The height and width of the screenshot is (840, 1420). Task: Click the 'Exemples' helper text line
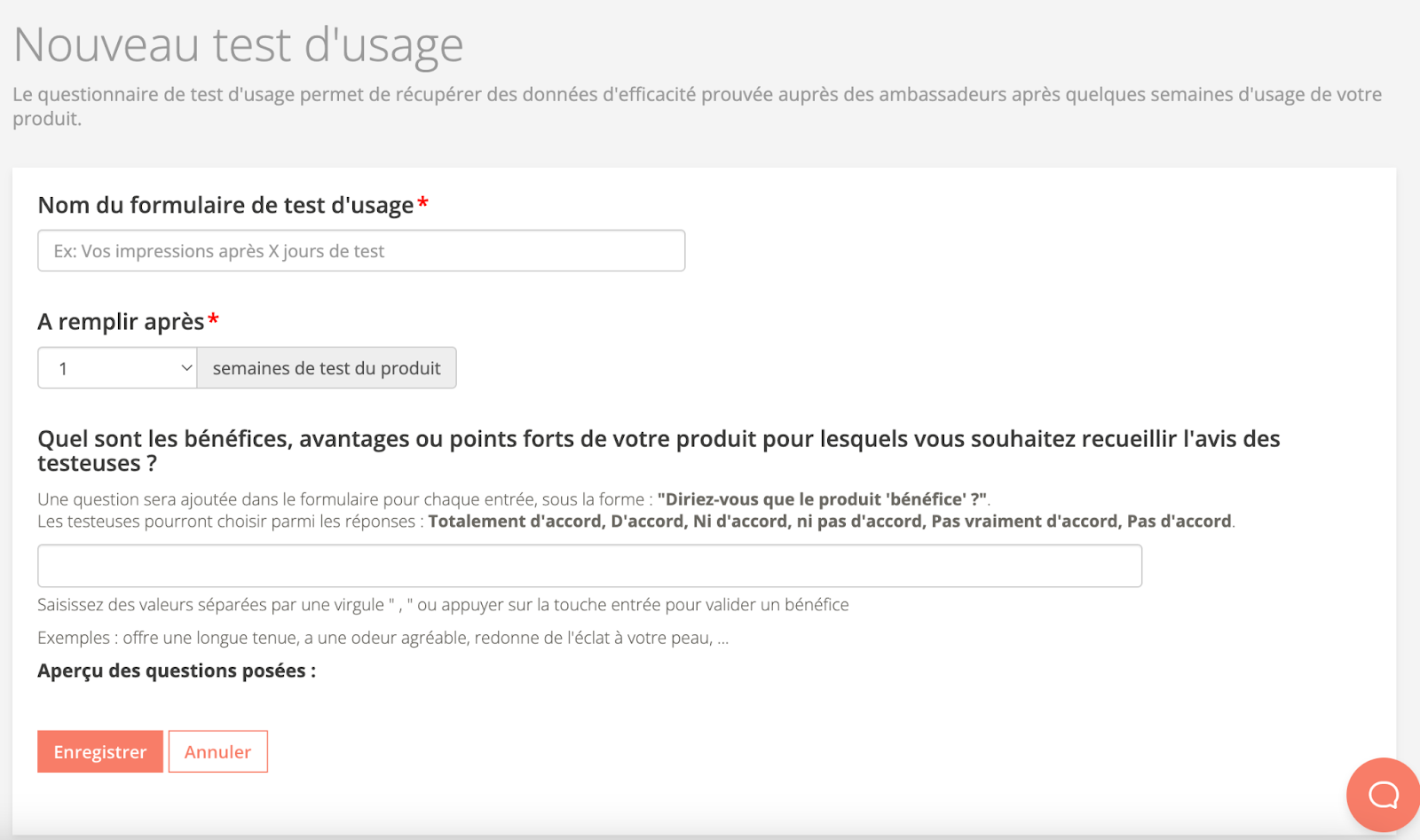383,638
